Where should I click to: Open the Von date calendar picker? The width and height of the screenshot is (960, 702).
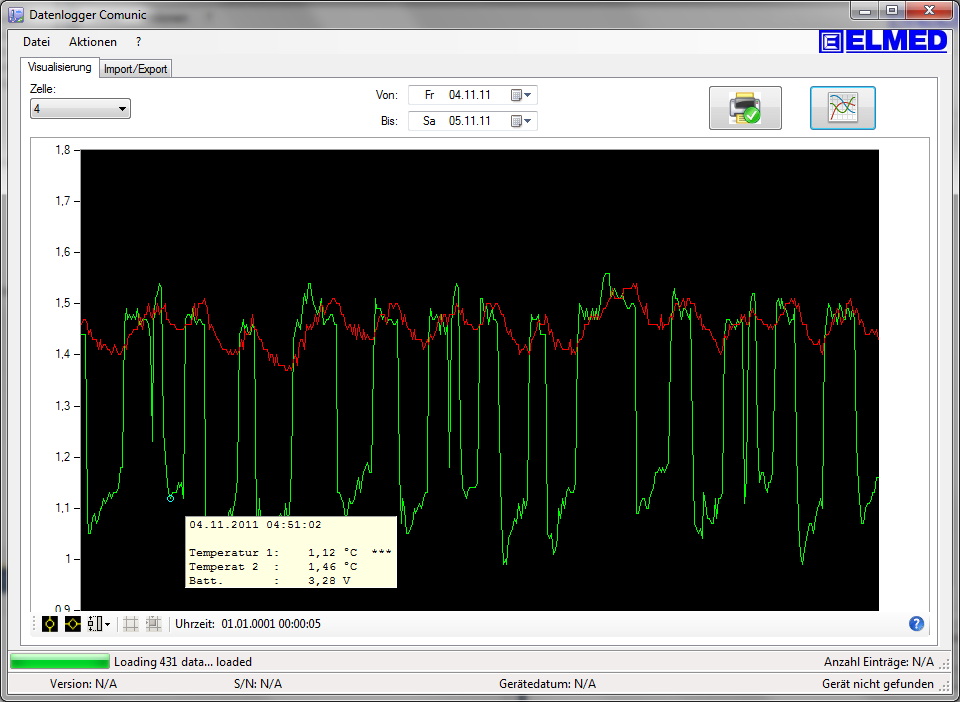(523, 95)
